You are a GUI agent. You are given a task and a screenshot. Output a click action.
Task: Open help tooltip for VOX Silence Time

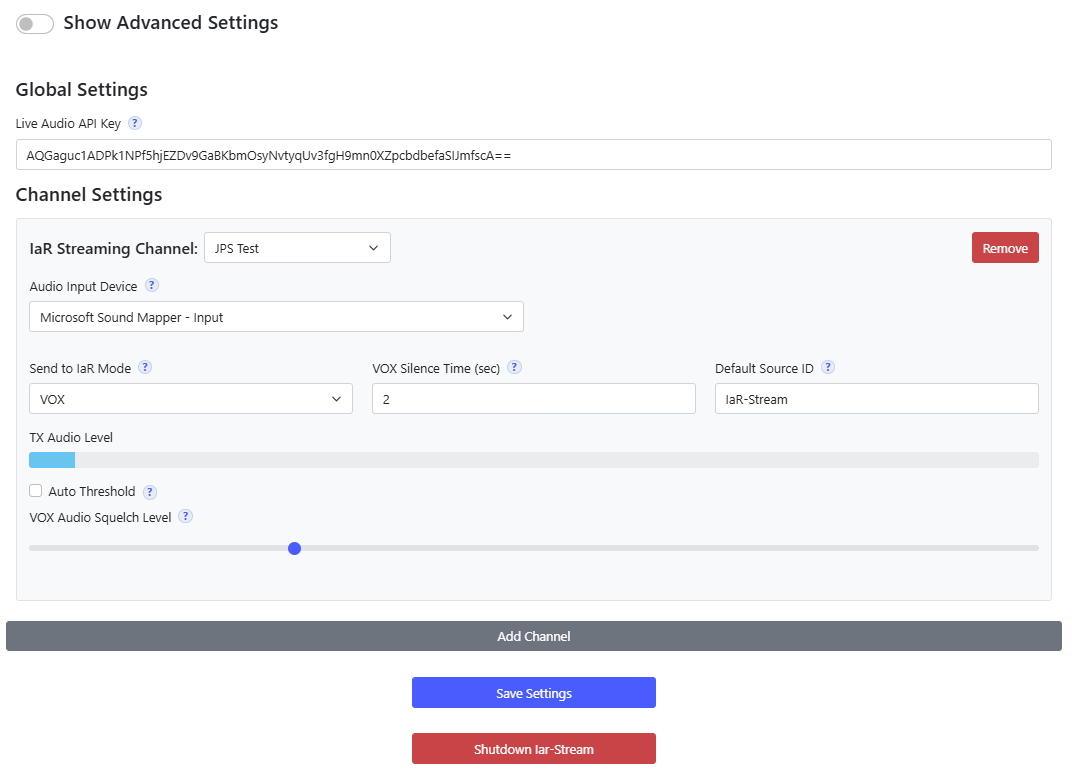(514, 367)
